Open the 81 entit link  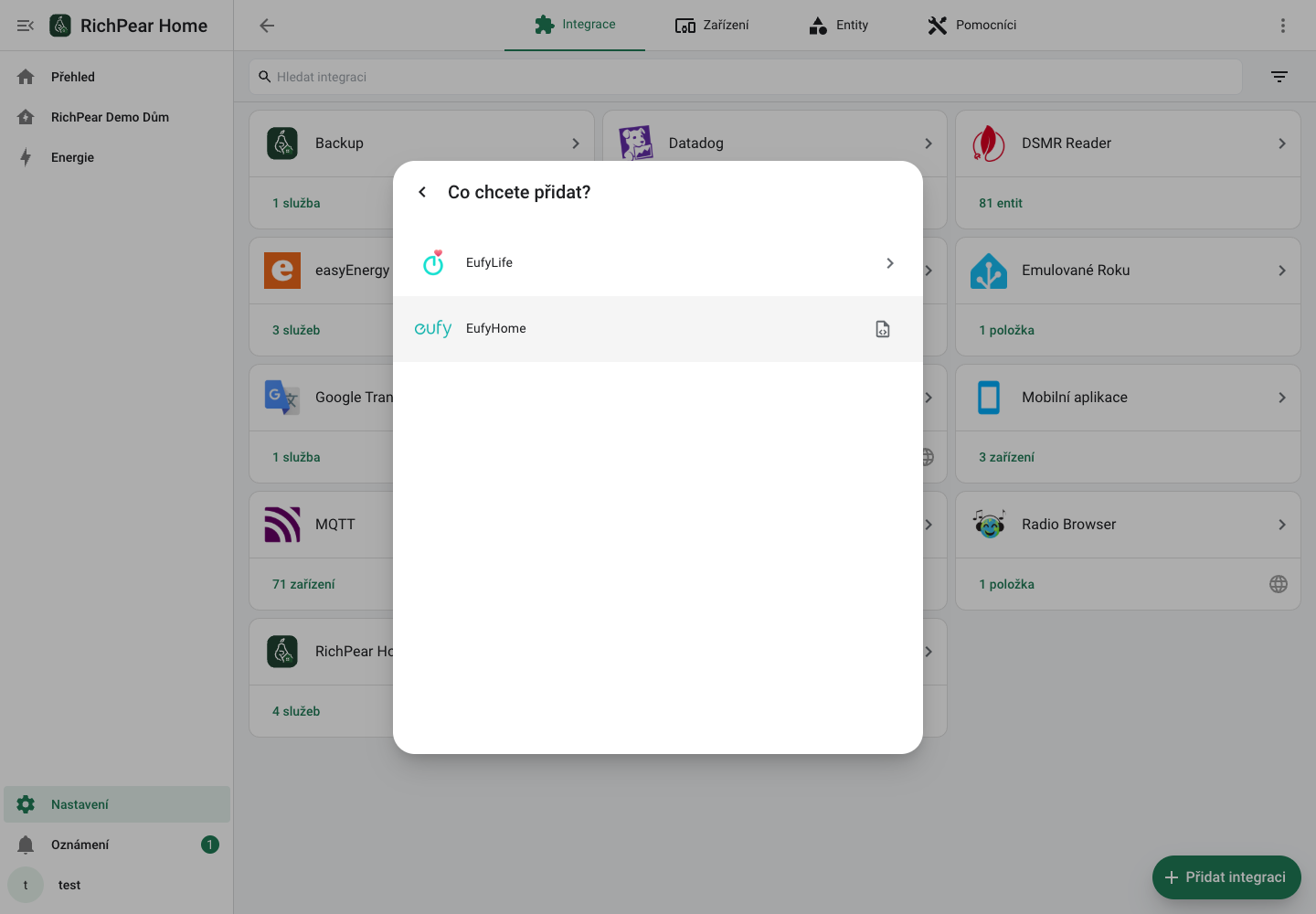(x=1001, y=203)
